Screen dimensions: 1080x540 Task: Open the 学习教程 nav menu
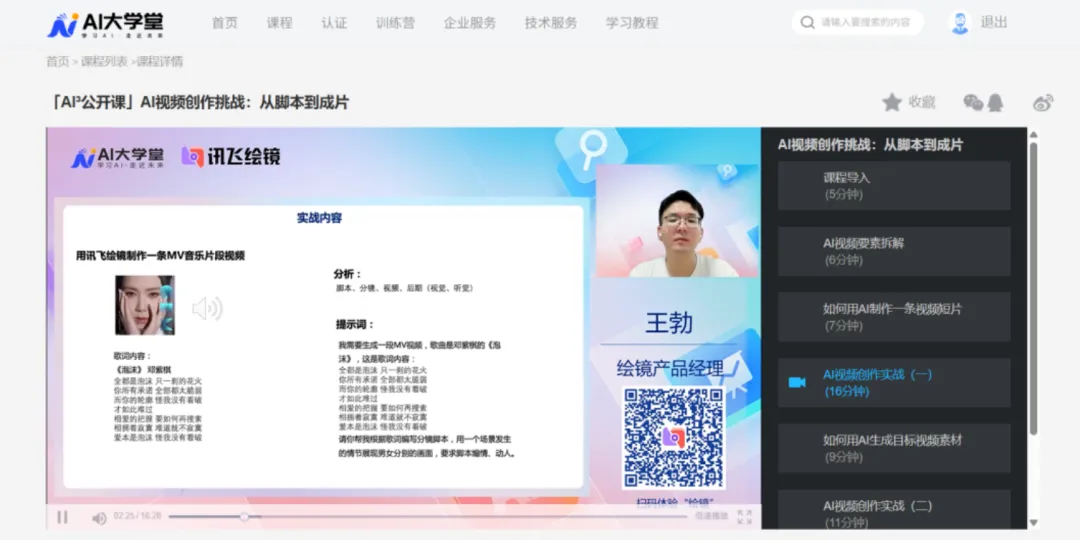pyautogui.click(x=632, y=23)
